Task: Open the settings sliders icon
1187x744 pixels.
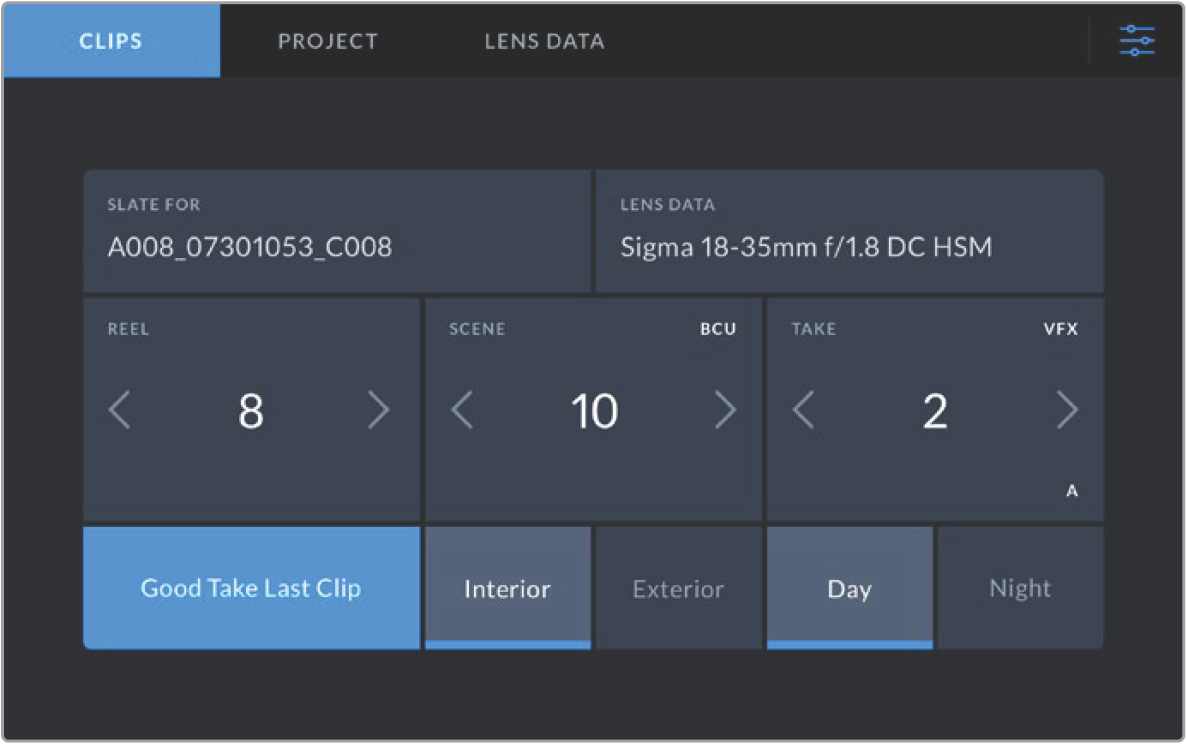Action: point(1136,41)
